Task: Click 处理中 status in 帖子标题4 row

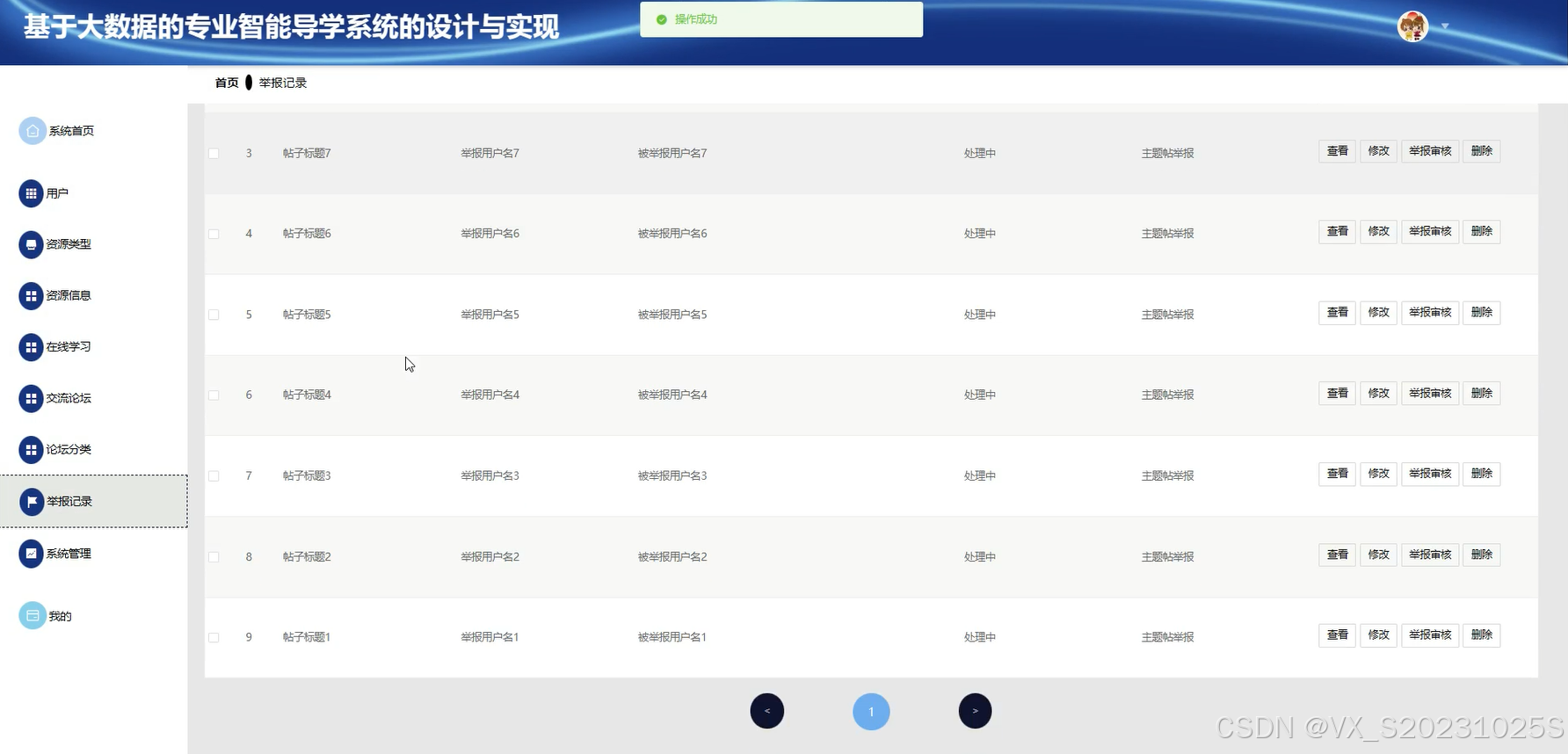Action: coord(979,395)
